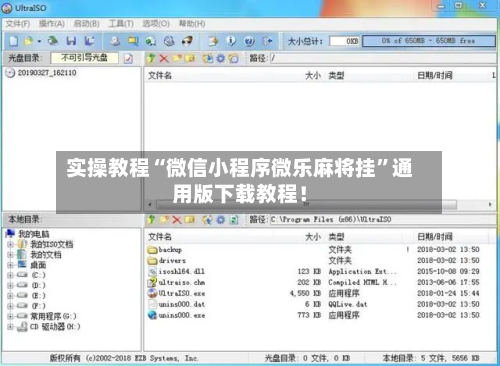Select the disc volume 20190327_162110
500x366 pixels.
click(x=47, y=73)
